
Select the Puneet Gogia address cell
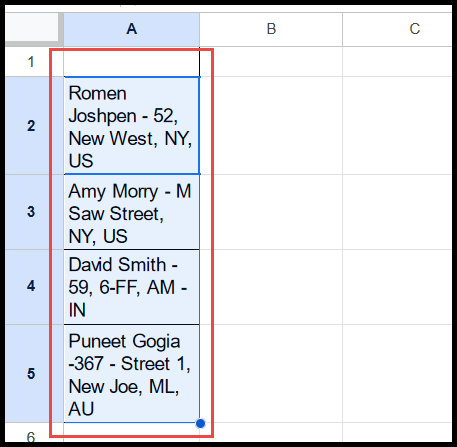coord(132,373)
